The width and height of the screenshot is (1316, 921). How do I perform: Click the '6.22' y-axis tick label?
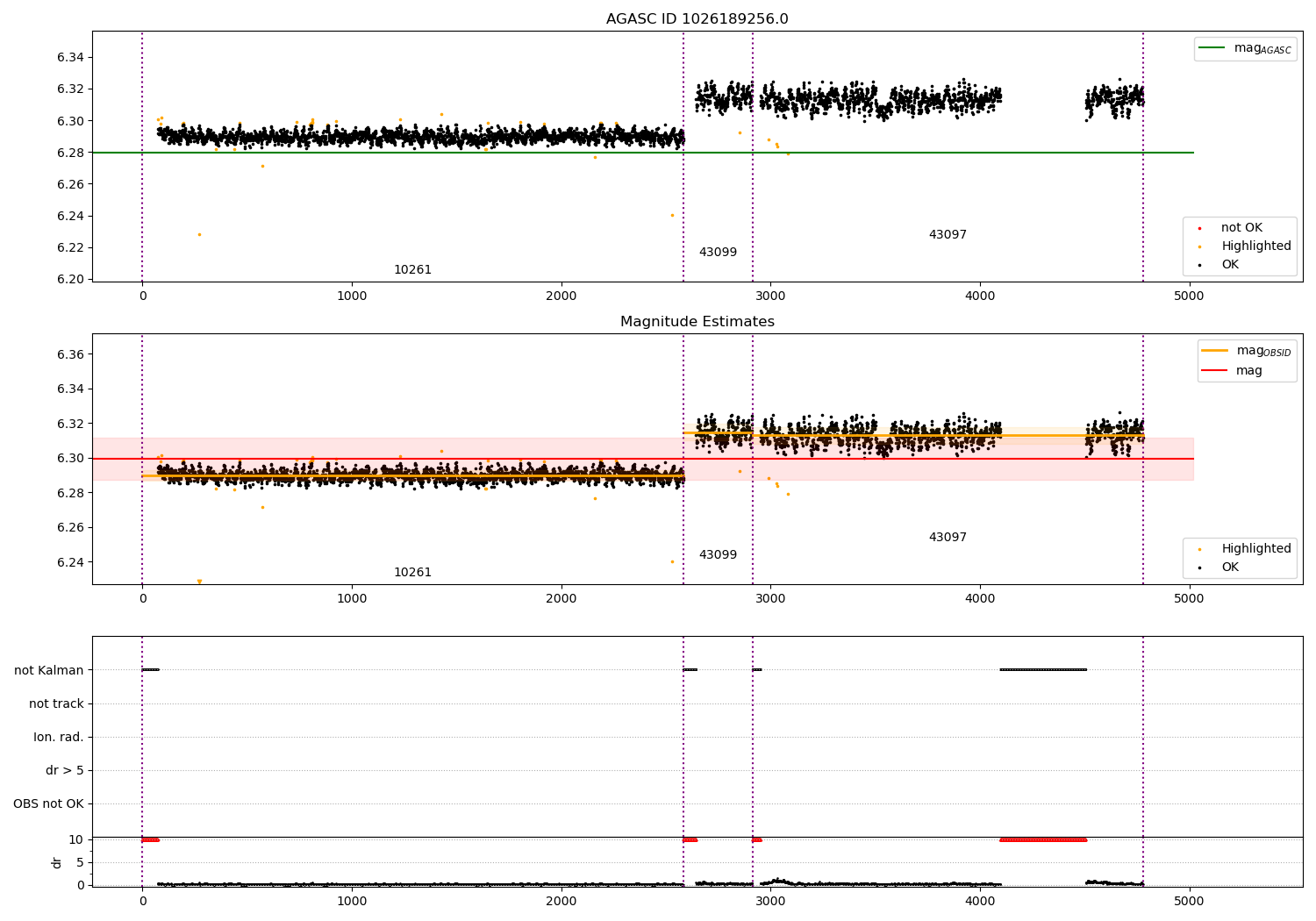tap(70, 247)
